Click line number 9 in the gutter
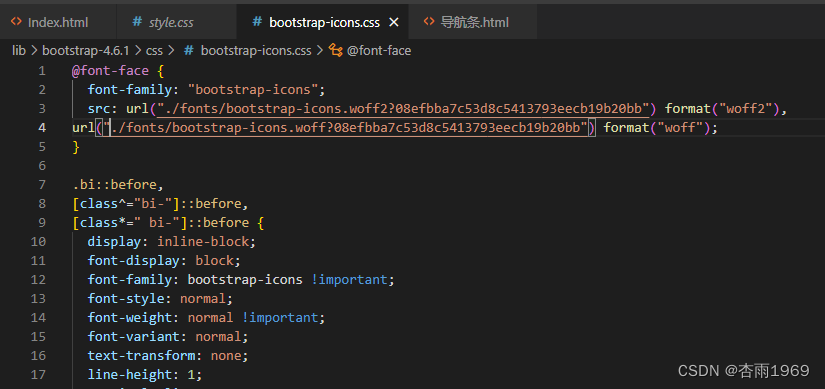Screen dimensions: 825x389 [x=42, y=223]
